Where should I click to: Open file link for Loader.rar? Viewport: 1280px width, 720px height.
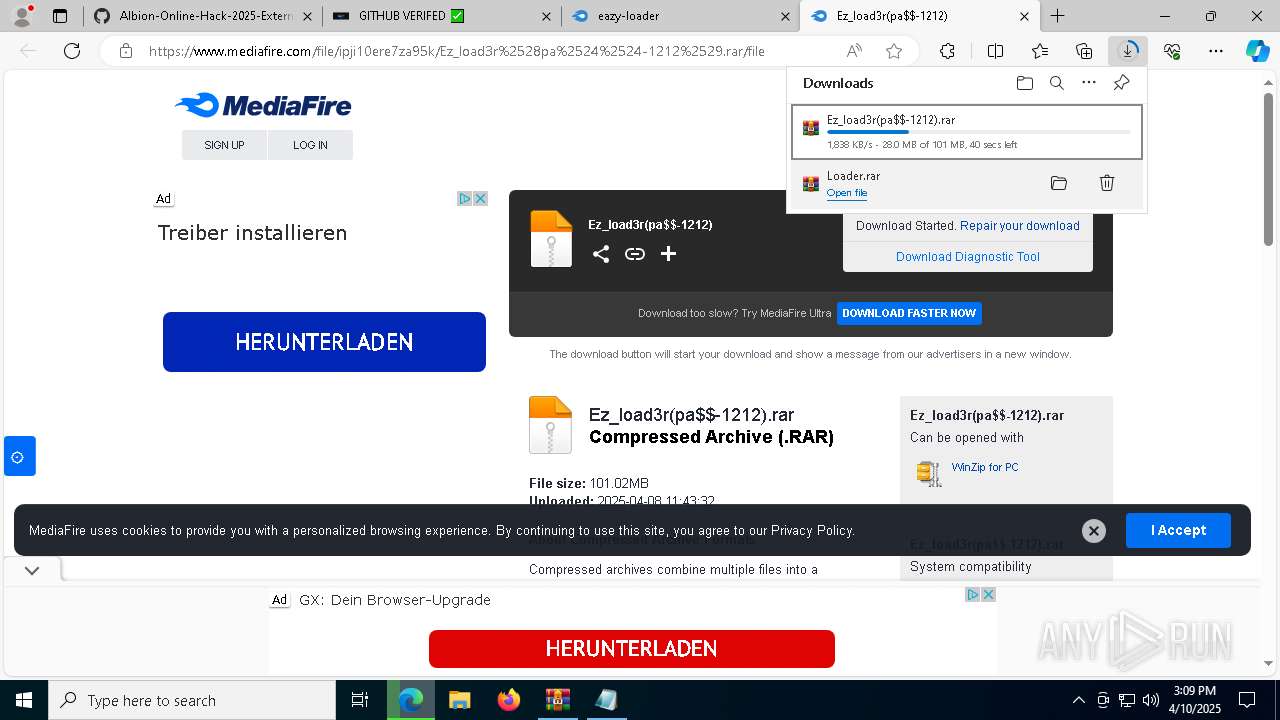pyautogui.click(x=847, y=193)
